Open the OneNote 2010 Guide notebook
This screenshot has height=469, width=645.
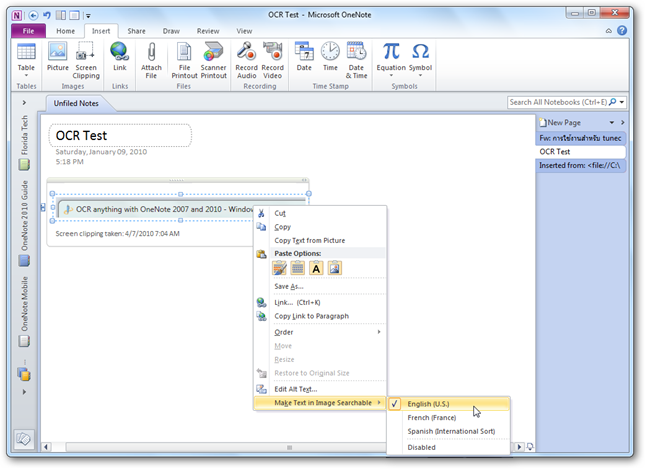[24, 223]
